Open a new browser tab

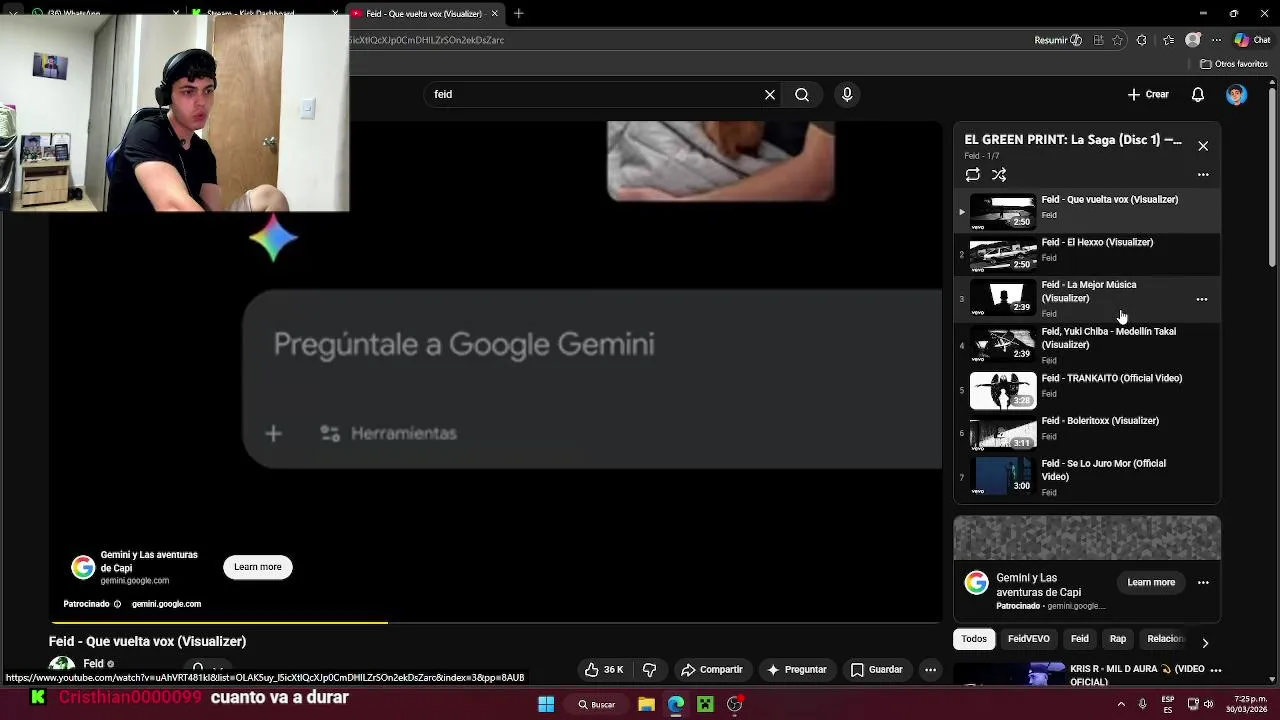tap(518, 13)
